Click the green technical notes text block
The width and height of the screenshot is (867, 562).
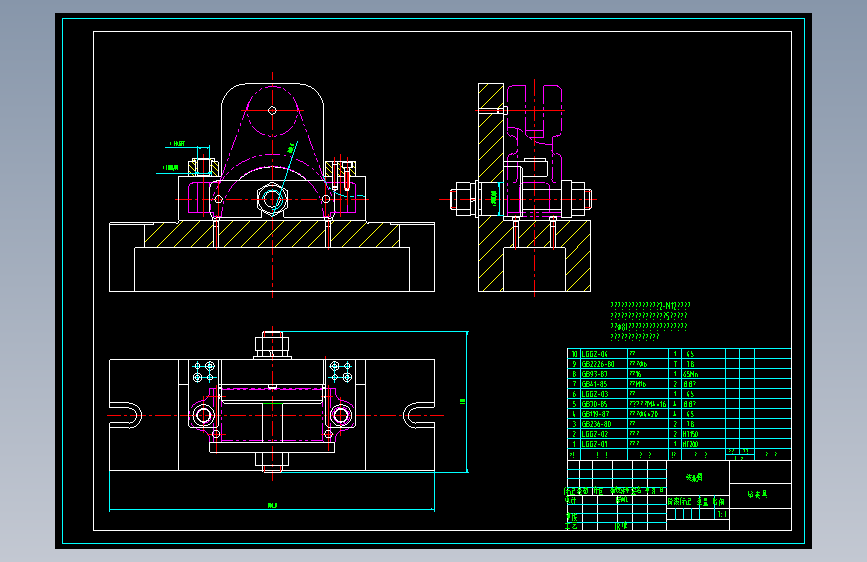click(650, 321)
